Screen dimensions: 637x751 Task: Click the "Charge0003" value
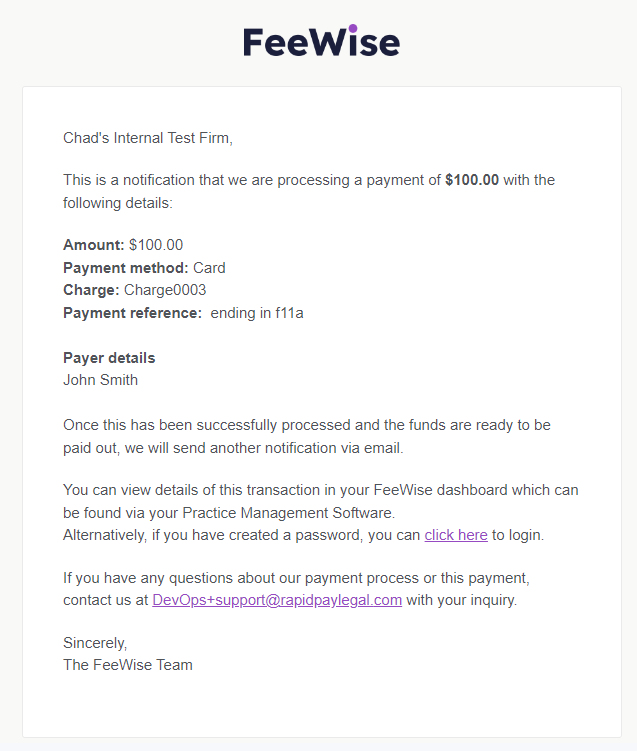tap(165, 290)
